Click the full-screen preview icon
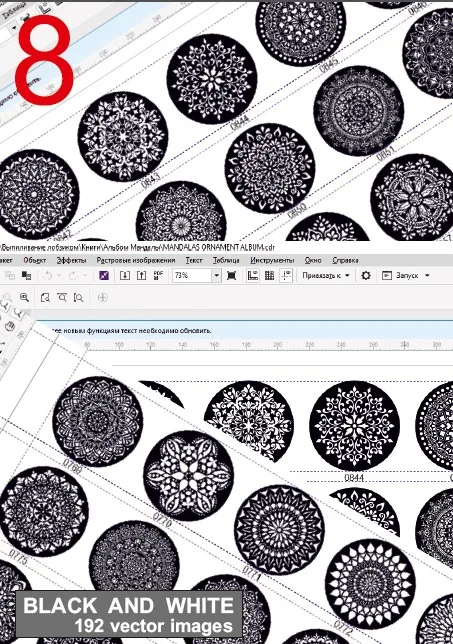 (232, 276)
